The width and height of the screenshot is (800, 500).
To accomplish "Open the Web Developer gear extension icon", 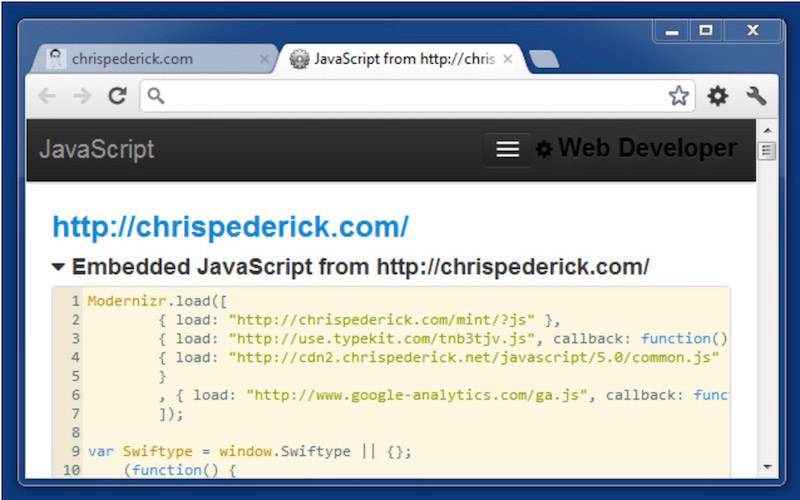I will pos(717,96).
